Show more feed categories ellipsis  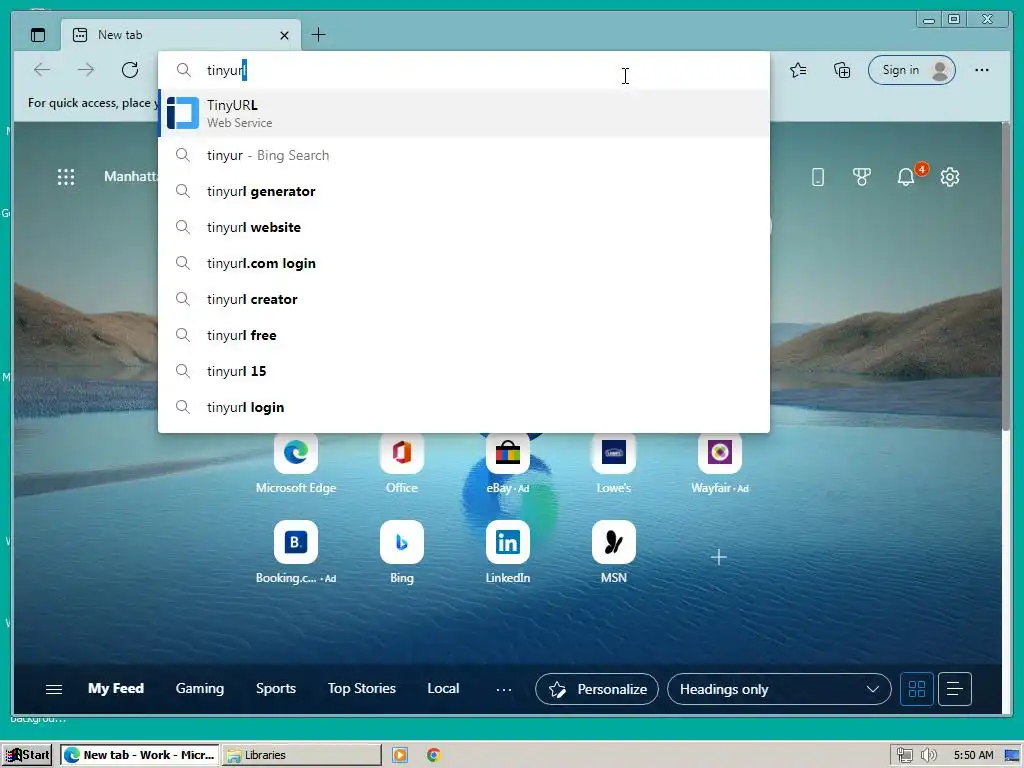504,689
